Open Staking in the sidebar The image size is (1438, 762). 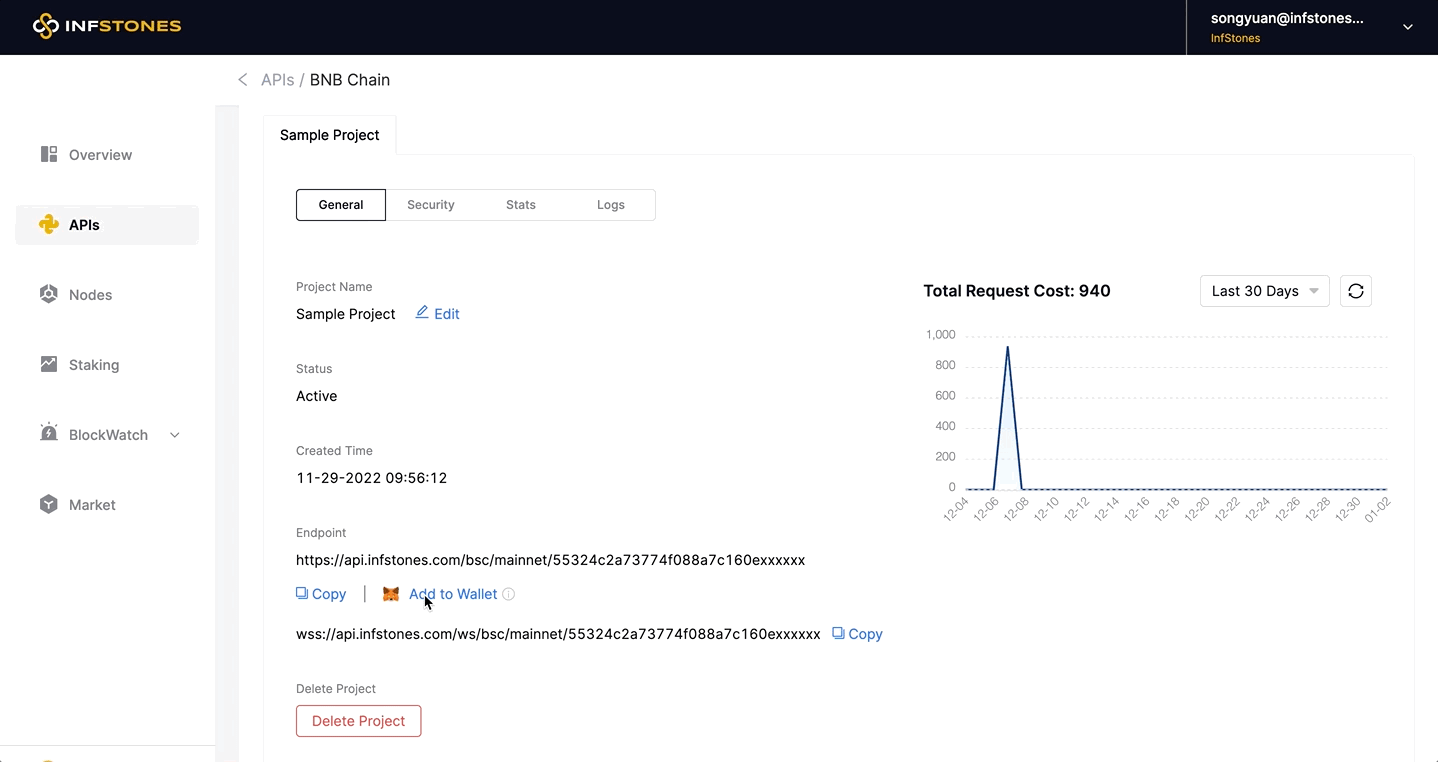click(107, 365)
